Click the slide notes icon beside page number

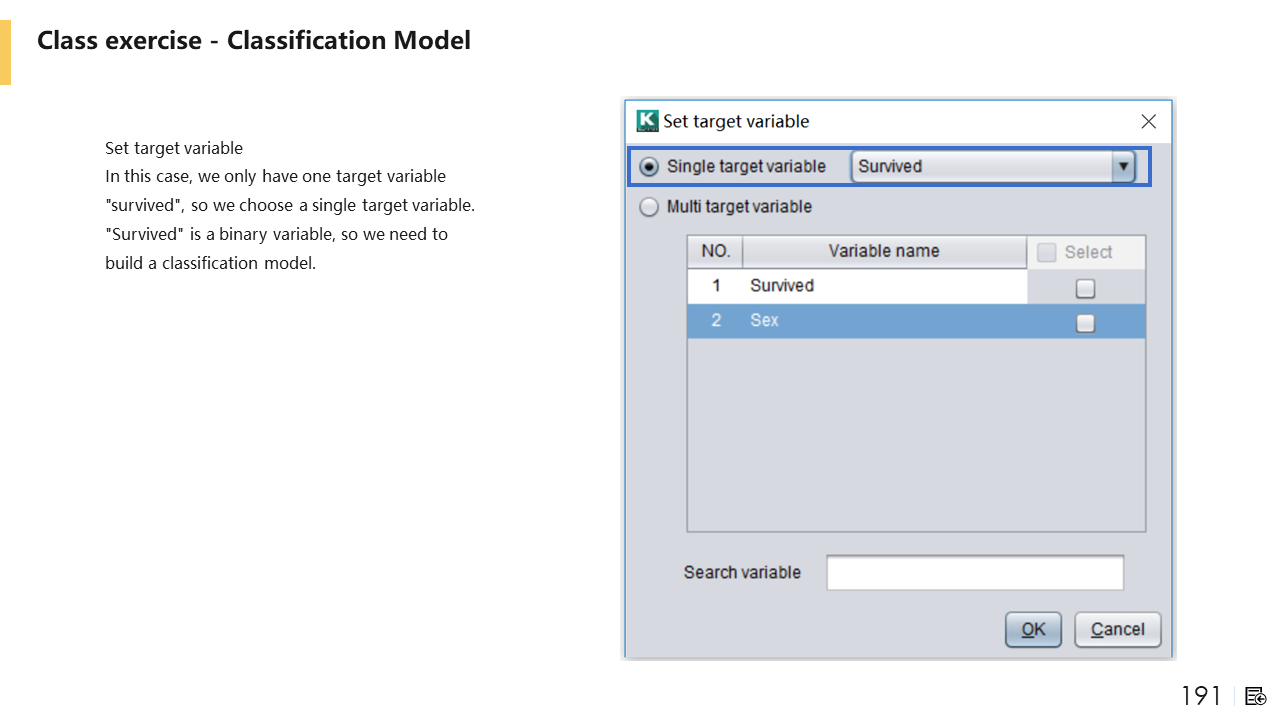[x=1256, y=696]
